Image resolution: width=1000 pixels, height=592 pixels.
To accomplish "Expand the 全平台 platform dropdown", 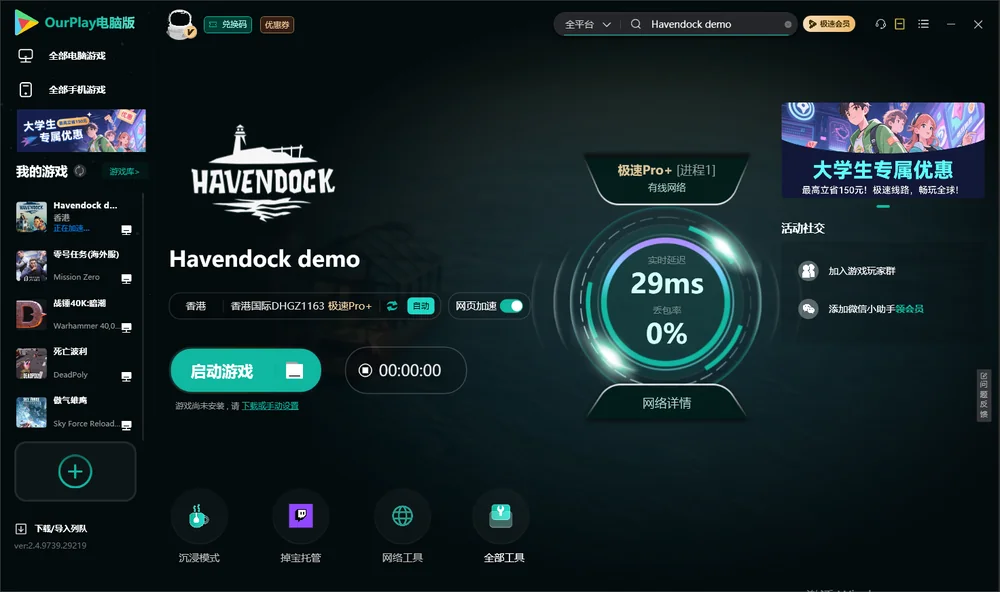I will click(x=587, y=24).
